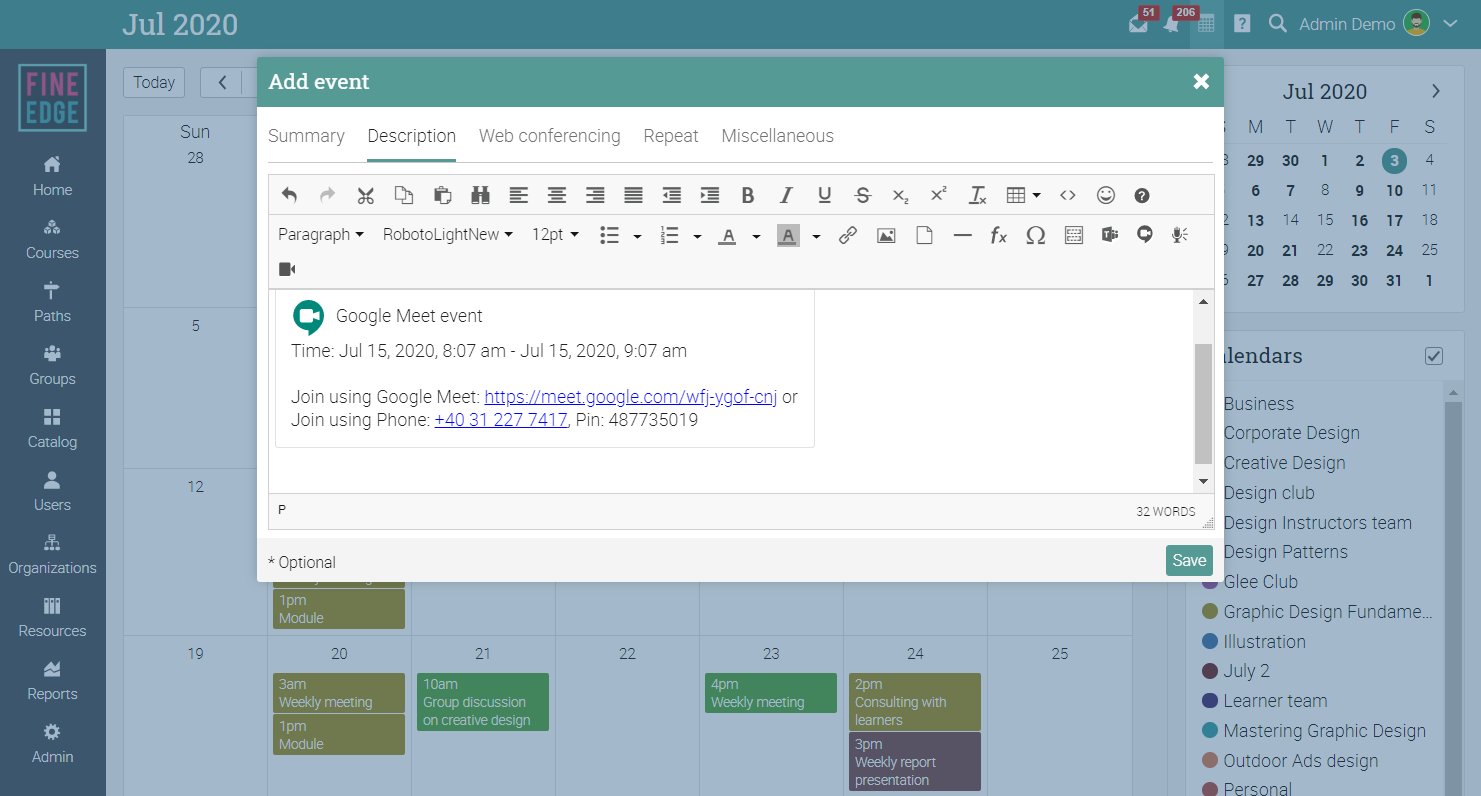1481x796 pixels.
Task: Apply subscript formatting
Action: pos(901,196)
